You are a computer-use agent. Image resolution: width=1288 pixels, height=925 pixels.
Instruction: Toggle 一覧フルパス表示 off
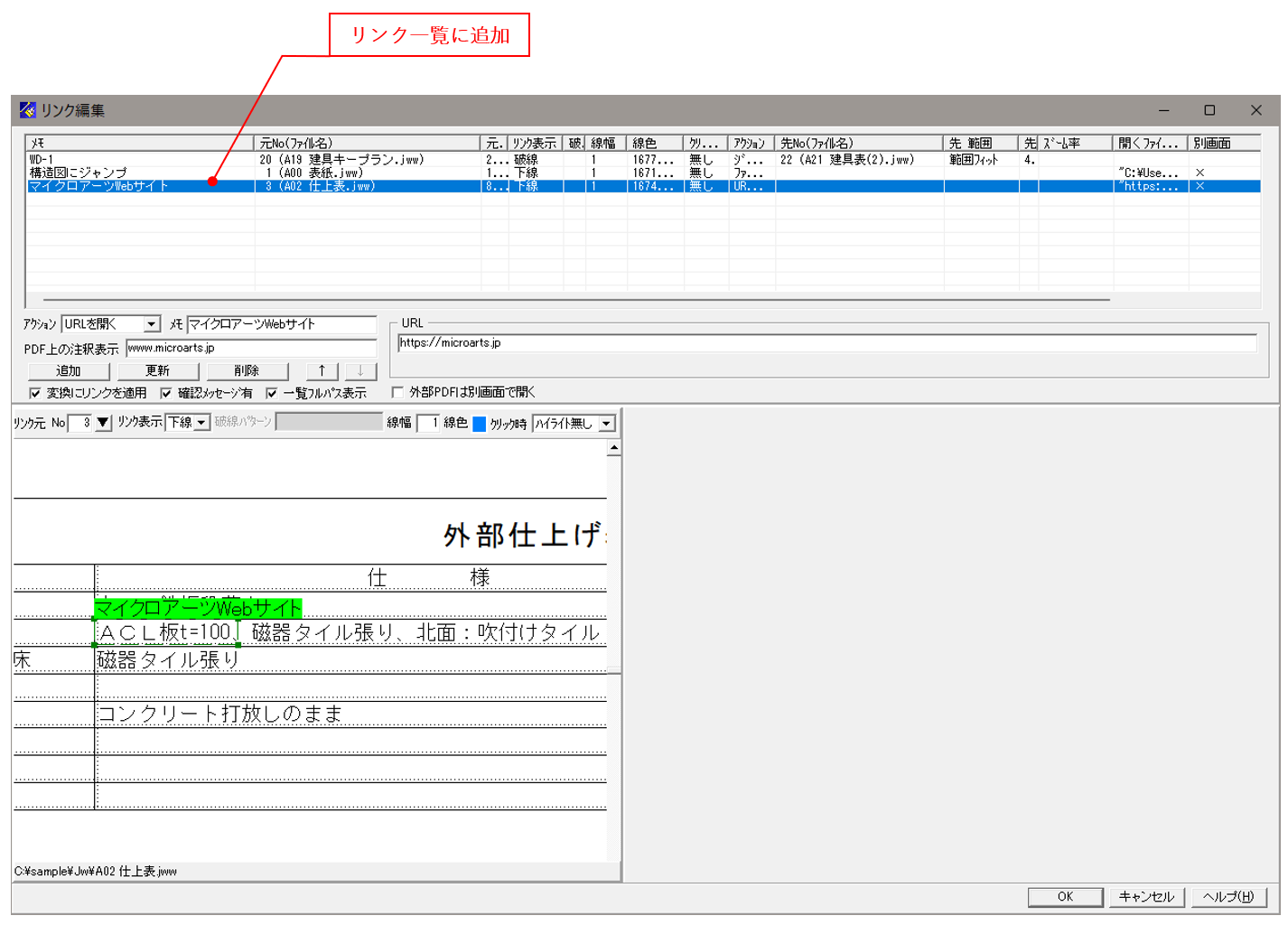click(272, 392)
